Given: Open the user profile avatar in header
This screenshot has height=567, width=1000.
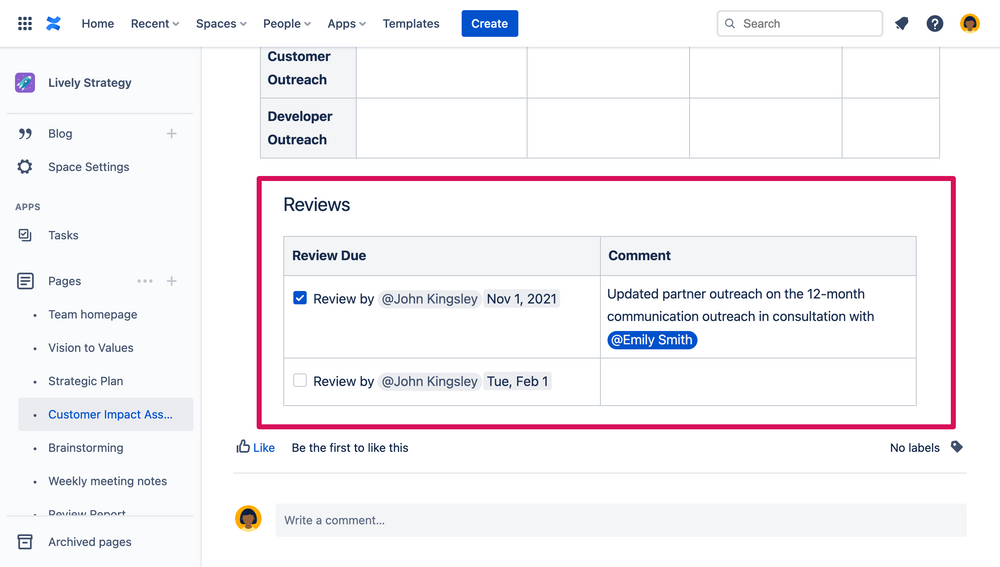Looking at the screenshot, I should (970, 24).
